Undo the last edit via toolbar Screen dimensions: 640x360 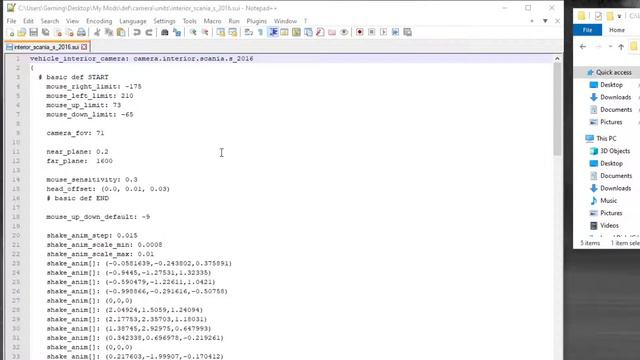[137, 32]
